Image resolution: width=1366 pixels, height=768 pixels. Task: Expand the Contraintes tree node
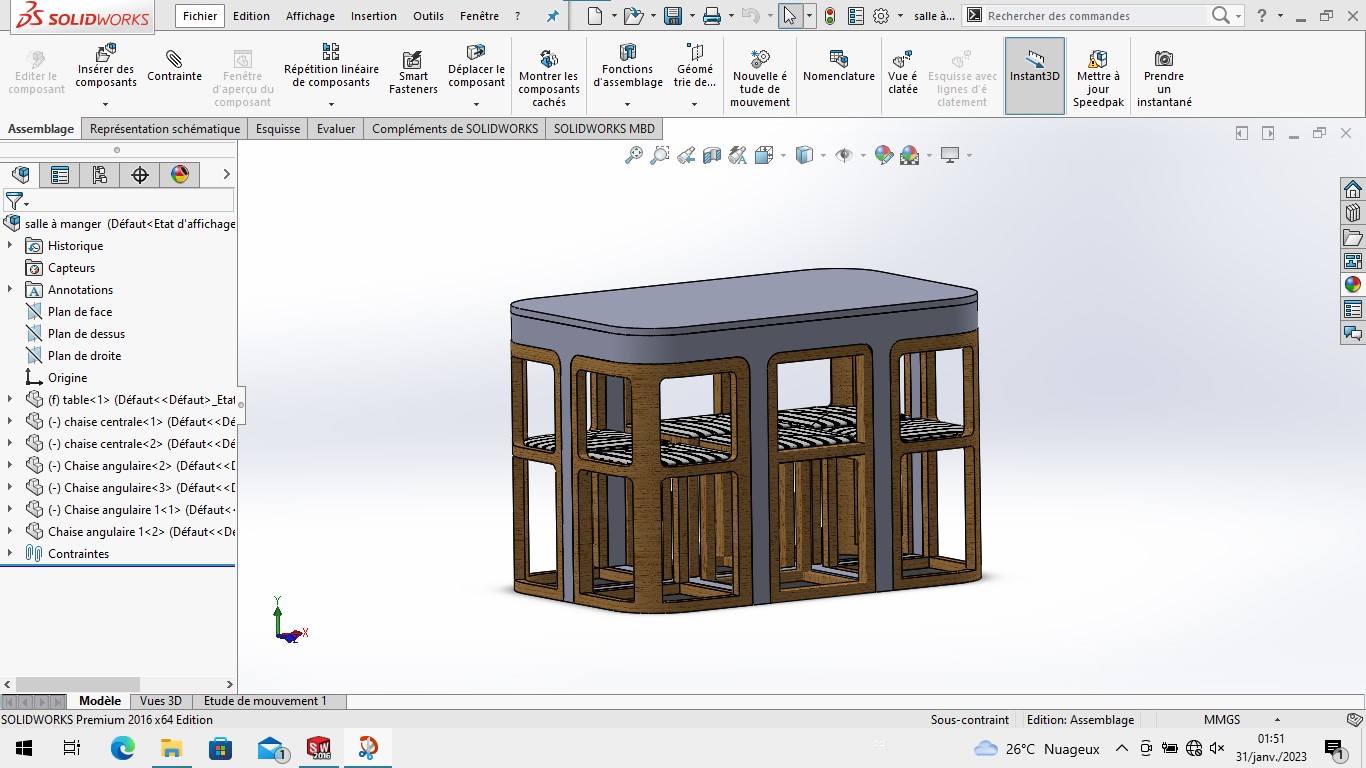click(x=10, y=553)
